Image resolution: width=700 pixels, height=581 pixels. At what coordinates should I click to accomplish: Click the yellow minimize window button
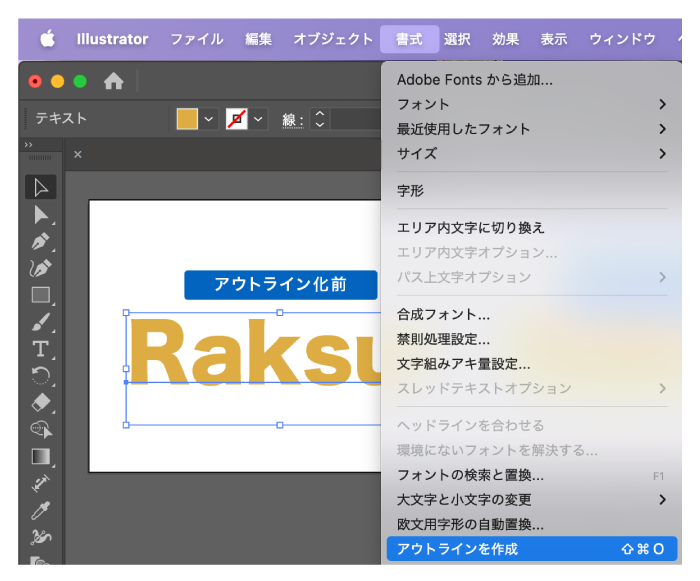(x=58, y=81)
